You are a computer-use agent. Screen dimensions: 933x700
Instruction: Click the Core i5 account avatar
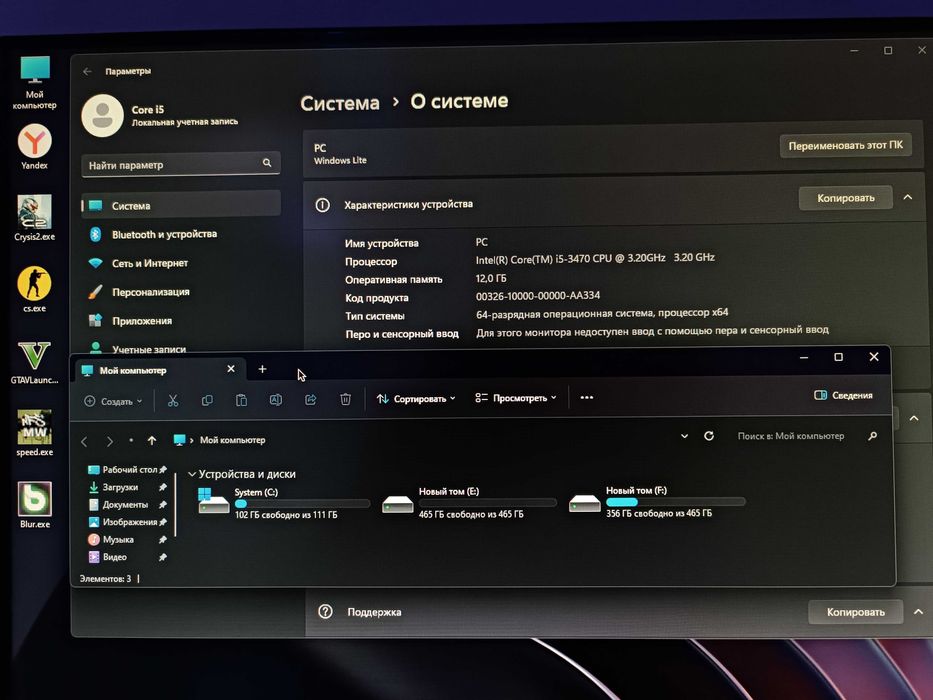102,115
